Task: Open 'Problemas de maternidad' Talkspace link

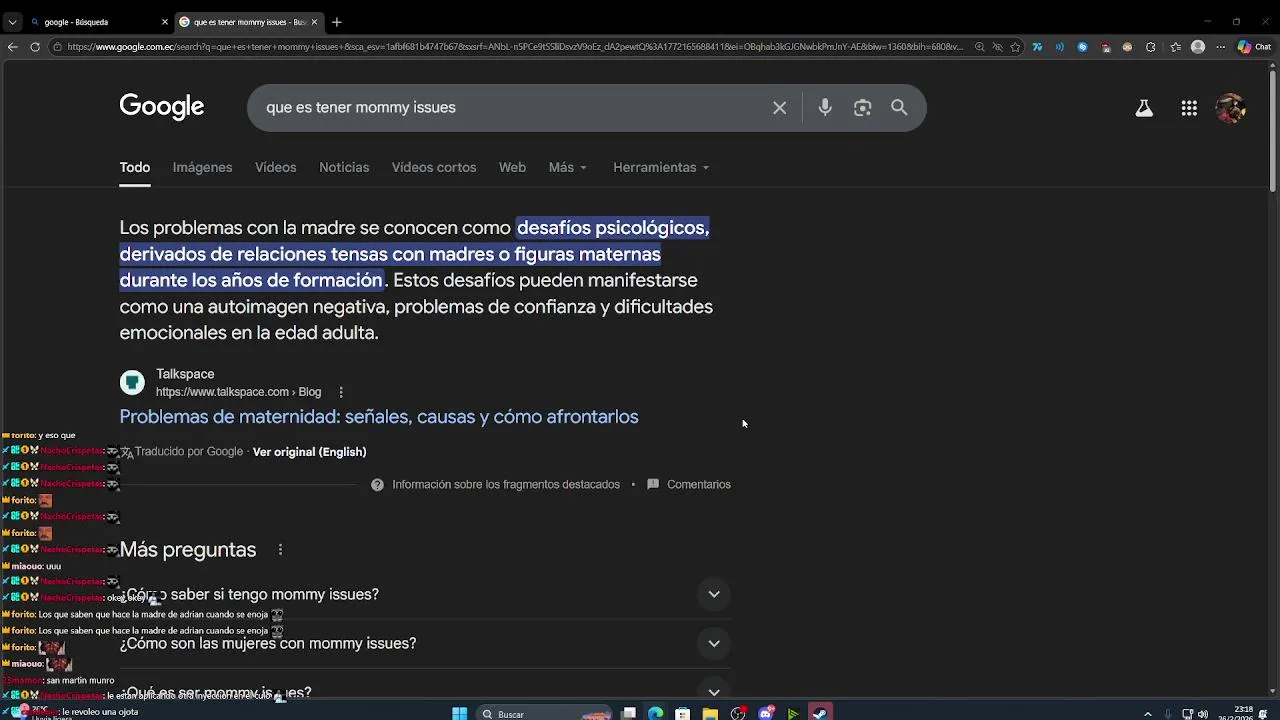Action: (379, 417)
